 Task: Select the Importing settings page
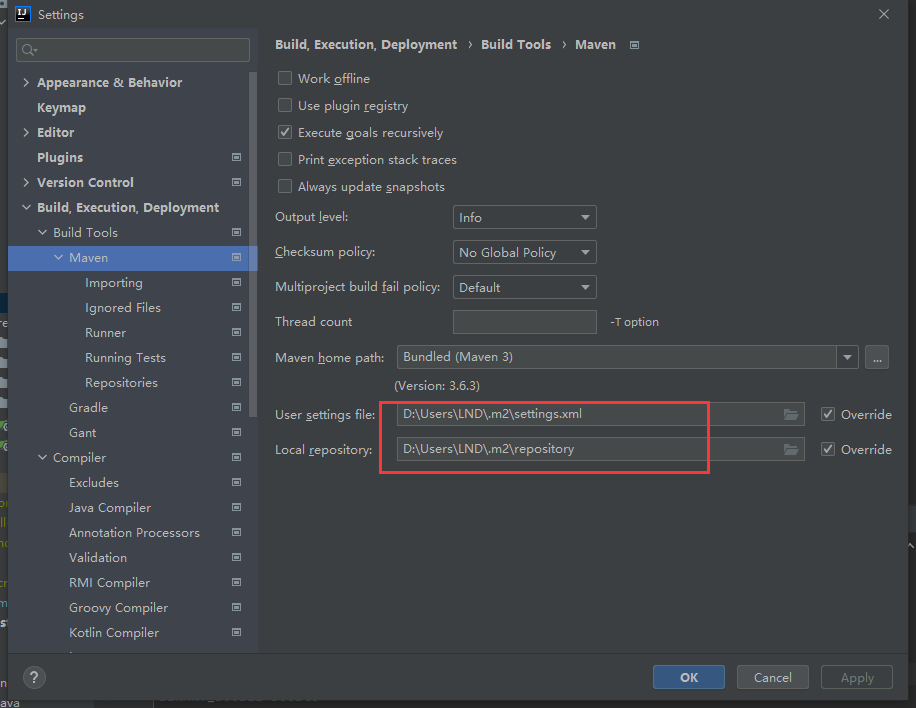pos(114,283)
